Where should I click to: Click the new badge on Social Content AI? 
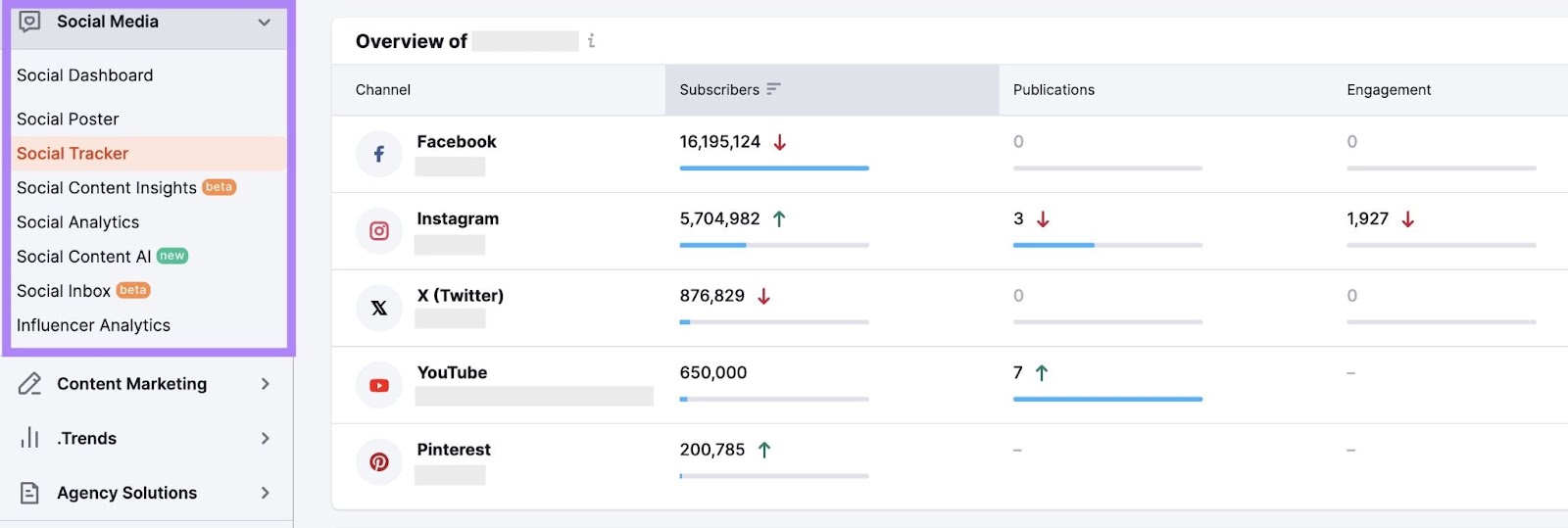pos(172,256)
